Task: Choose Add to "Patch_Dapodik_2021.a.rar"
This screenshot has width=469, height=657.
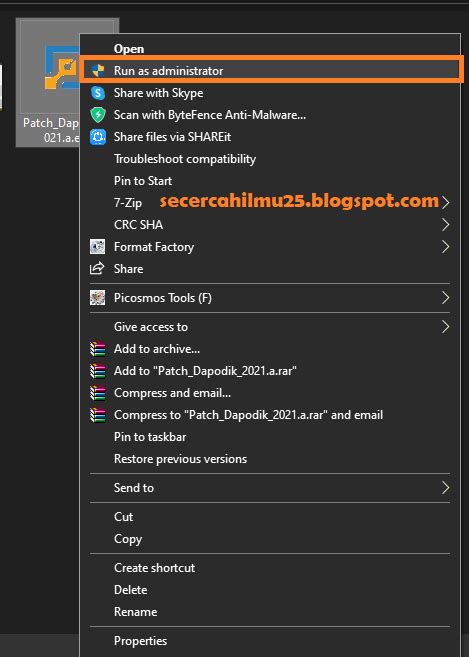Action: (x=271, y=371)
